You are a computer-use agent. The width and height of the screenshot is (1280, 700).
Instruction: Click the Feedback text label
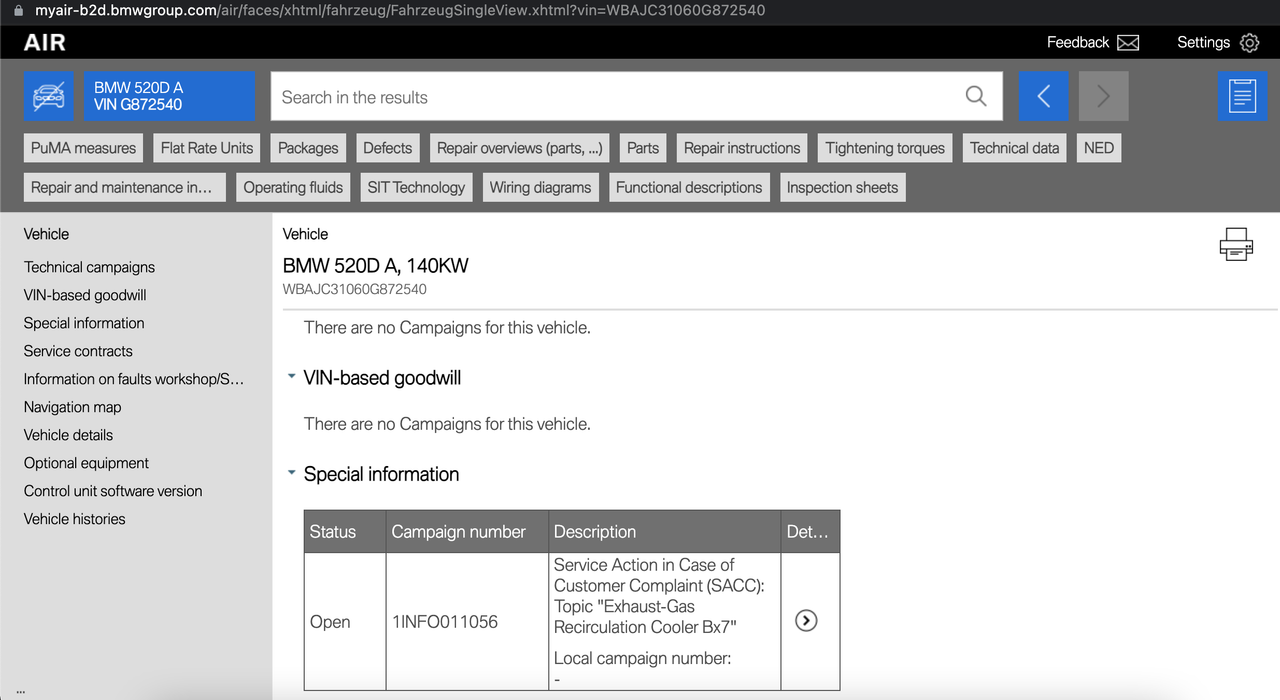[1077, 42]
